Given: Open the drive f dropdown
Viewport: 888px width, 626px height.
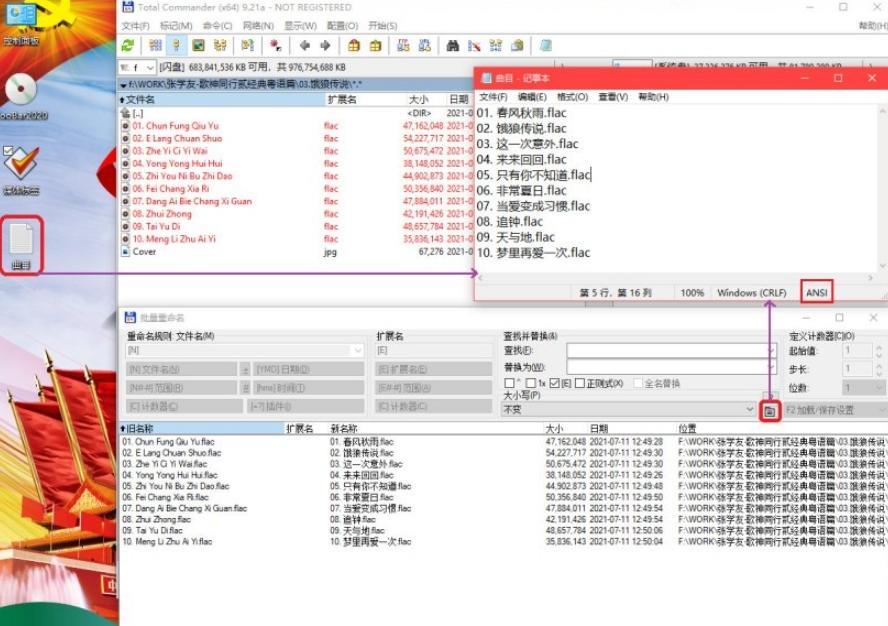Looking at the screenshot, I should point(138,67).
